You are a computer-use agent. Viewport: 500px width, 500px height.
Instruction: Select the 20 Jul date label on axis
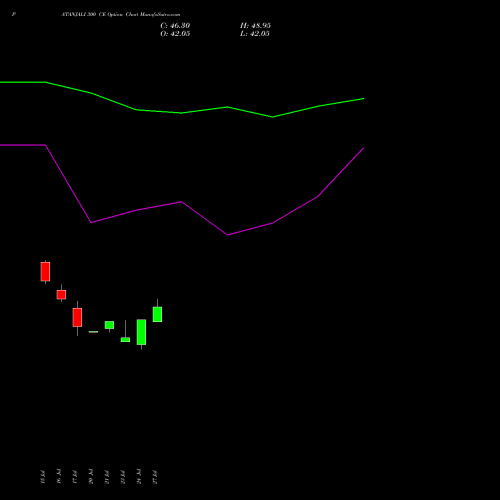pos(90,477)
